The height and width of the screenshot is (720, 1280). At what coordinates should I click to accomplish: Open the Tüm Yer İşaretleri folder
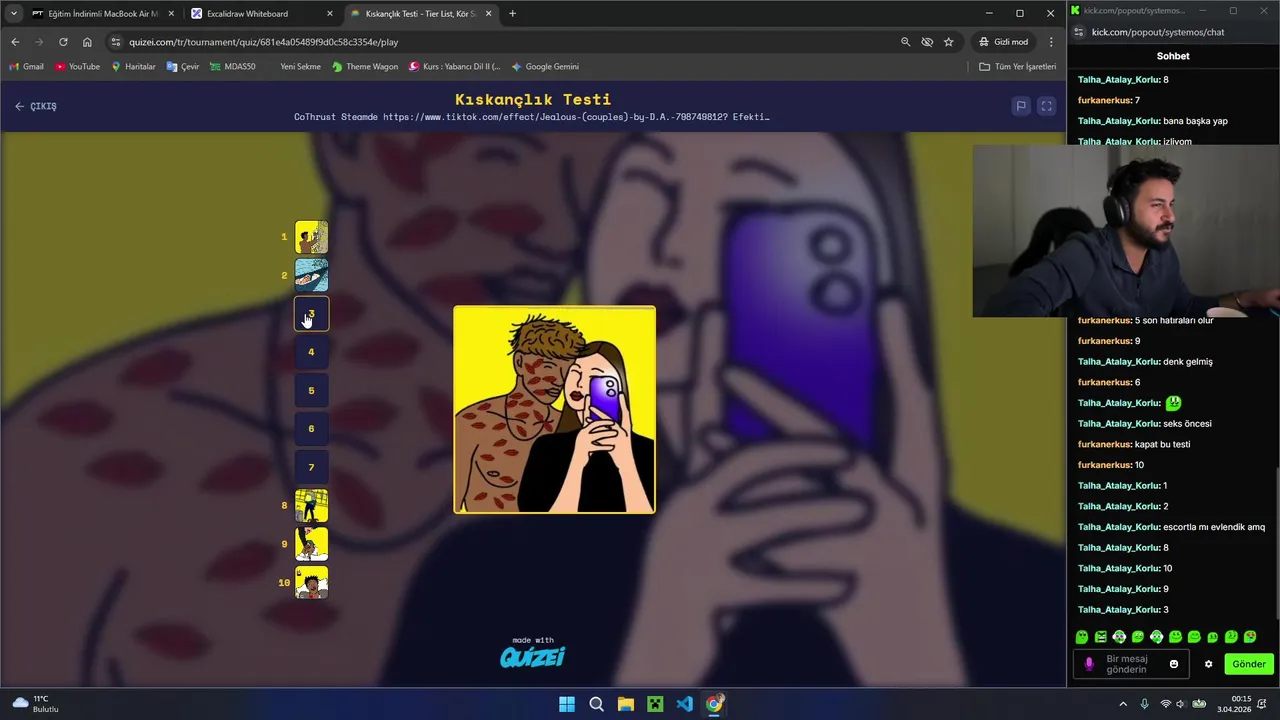click(1017, 67)
